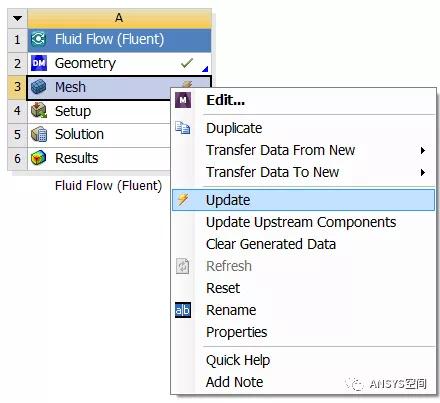The height and width of the screenshot is (403, 440).
Task: Click the lightning bolt Update icon
Action: tap(183, 200)
